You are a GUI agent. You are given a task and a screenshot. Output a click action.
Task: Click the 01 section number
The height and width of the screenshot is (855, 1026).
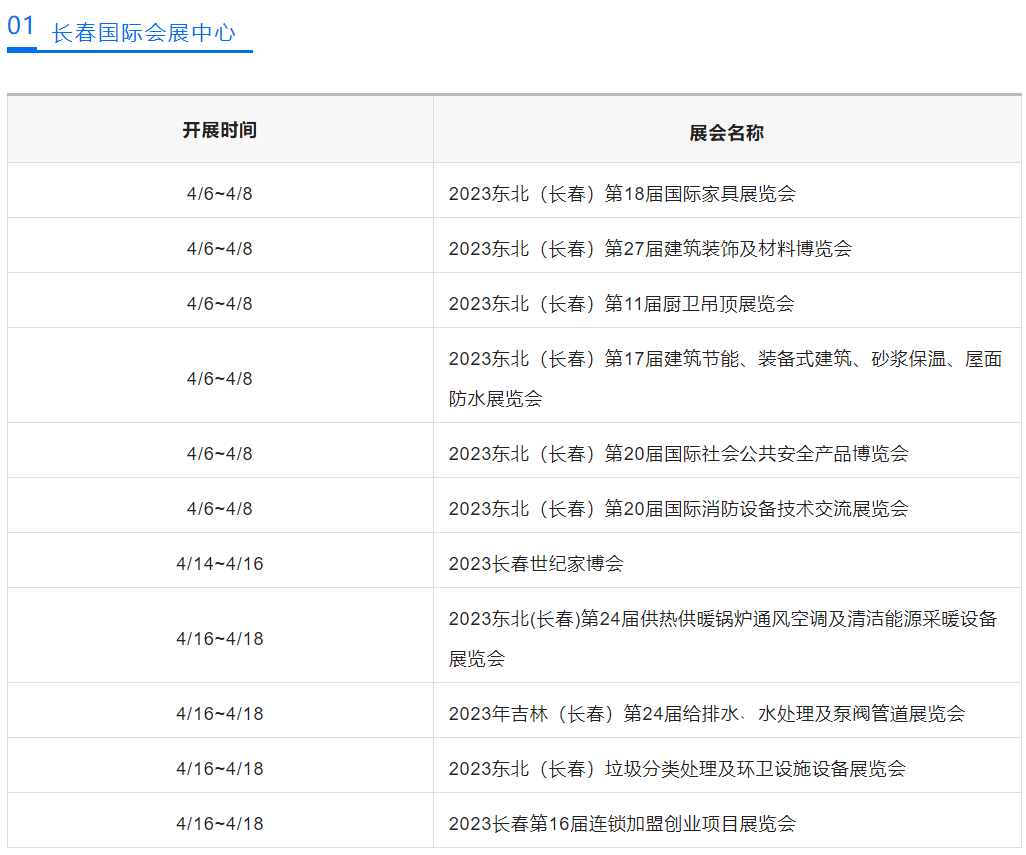pos(21,26)
